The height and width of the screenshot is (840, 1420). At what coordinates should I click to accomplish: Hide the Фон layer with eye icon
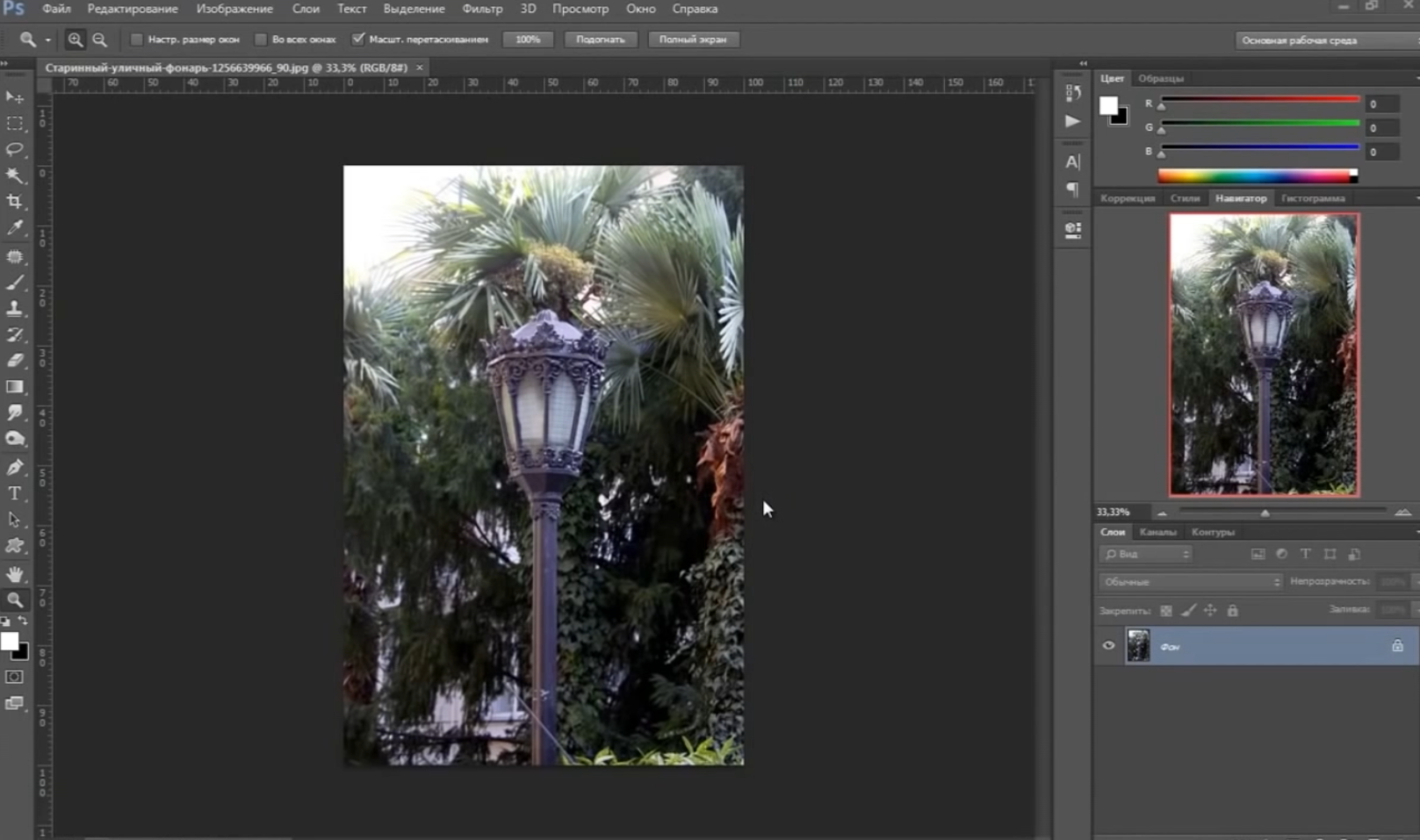tap(1108, 646)
